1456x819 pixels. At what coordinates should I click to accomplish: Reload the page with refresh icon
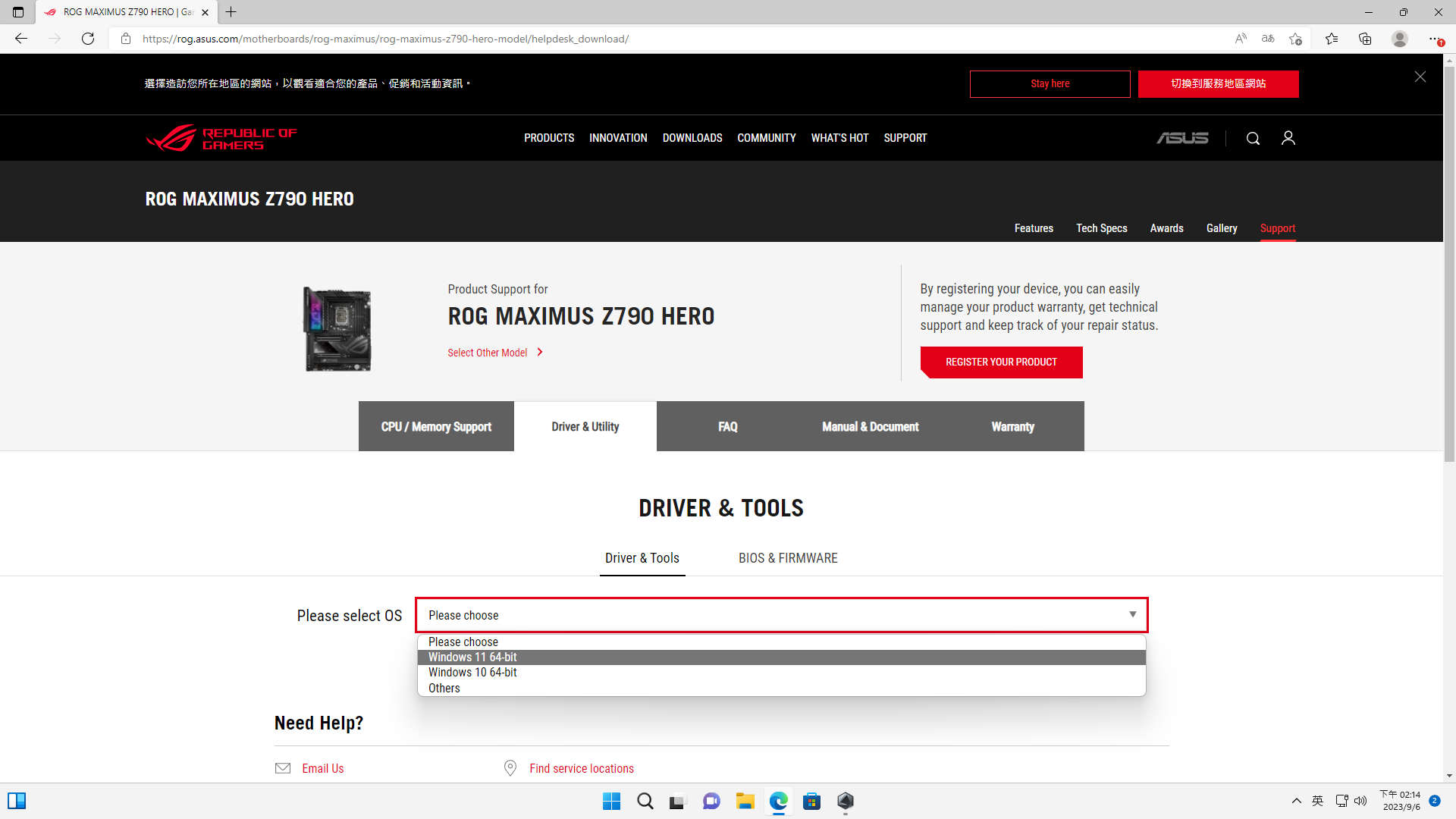click(88, 39)
